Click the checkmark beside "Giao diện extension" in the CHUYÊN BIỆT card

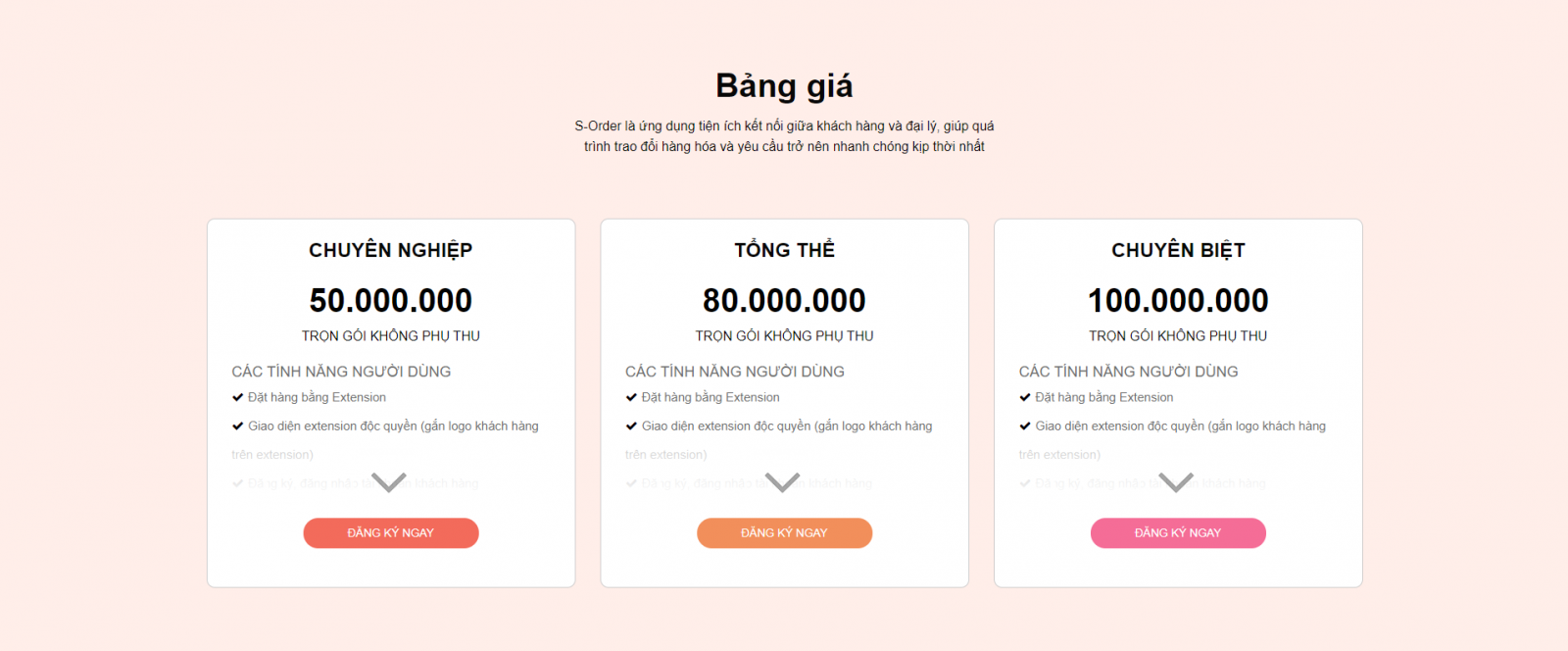[x=1025, y=426]
